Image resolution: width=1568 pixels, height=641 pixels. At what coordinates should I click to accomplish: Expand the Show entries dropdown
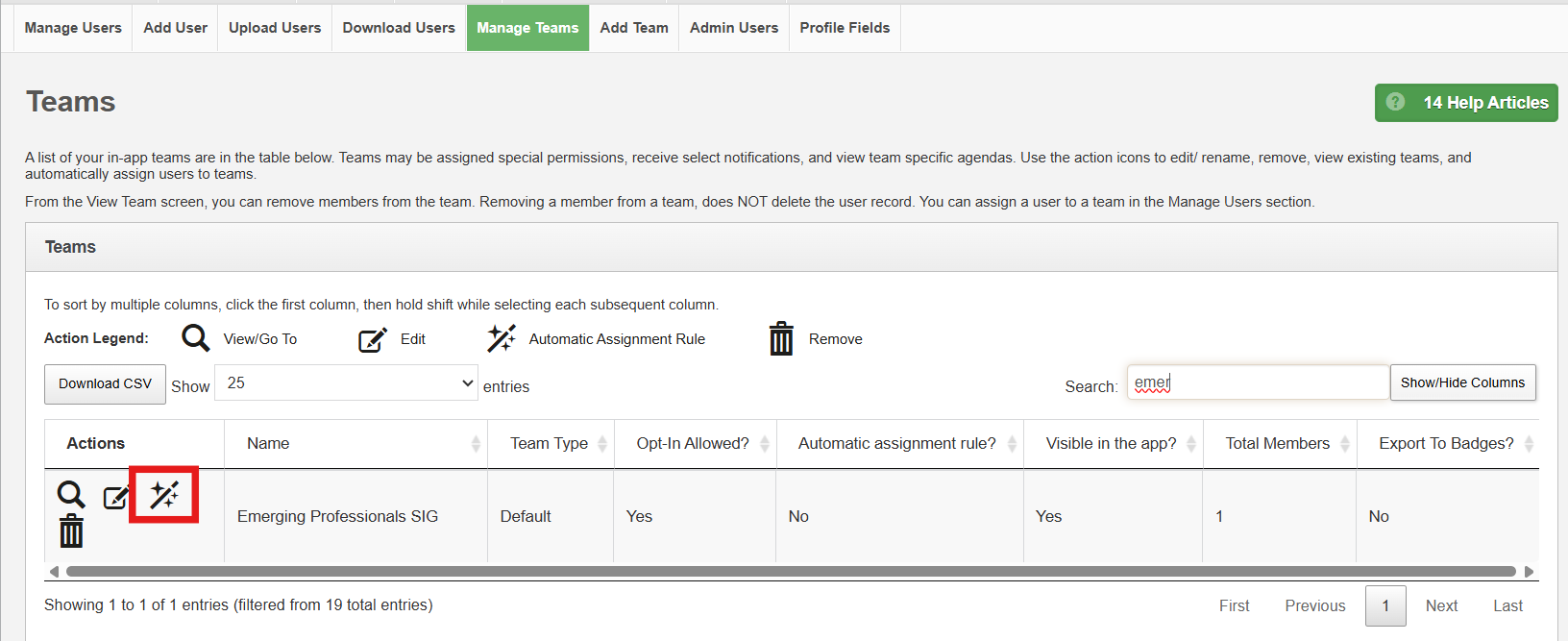(x=346, y=382)
